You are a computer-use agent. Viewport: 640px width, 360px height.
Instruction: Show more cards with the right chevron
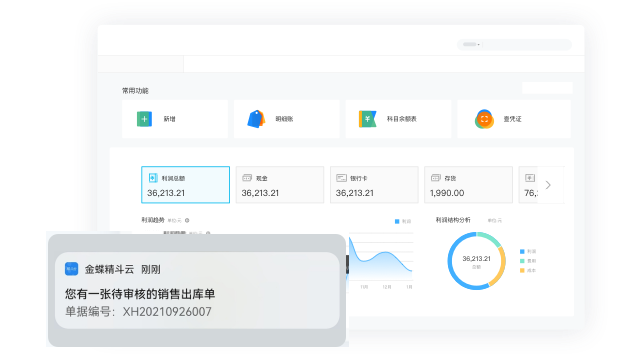tap(548, 185)
